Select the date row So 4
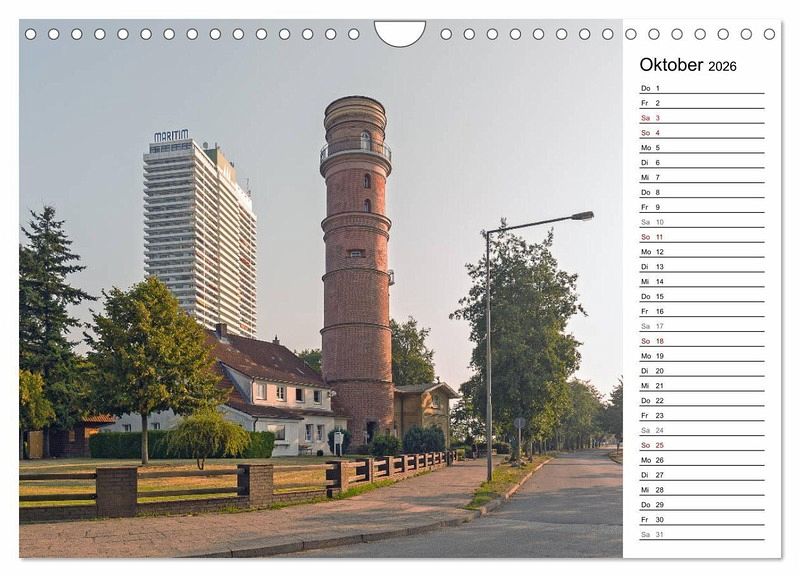The height and width of the screenshot is (577, 800). click(x=702, y=133)
